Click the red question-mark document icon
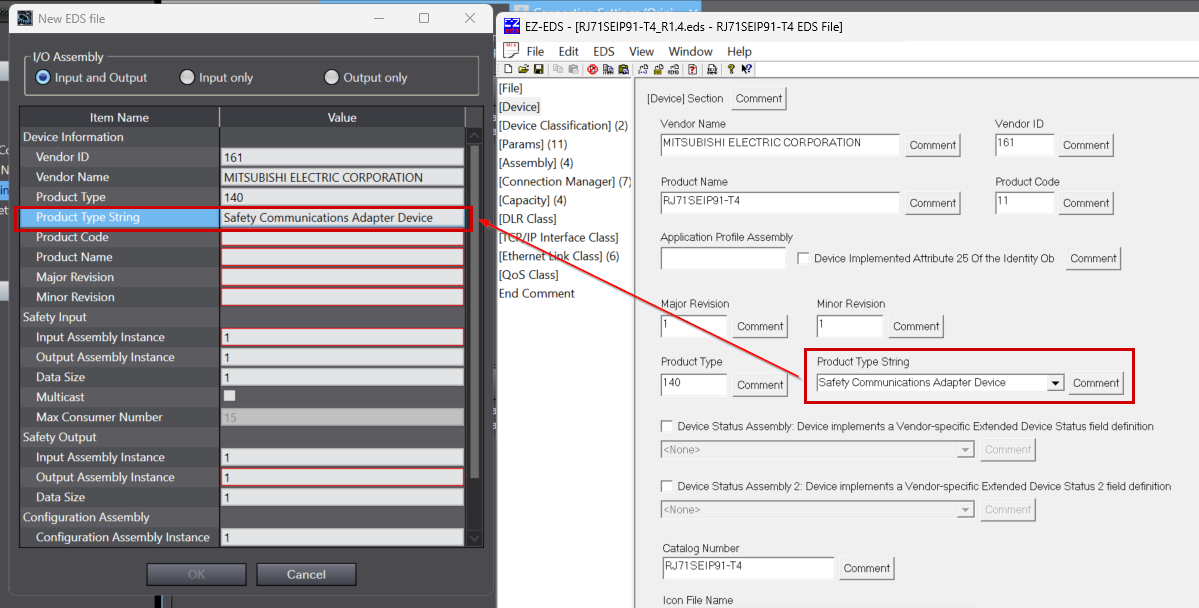This screenshot has width=1199, height=608. click(x=693, y=70)
